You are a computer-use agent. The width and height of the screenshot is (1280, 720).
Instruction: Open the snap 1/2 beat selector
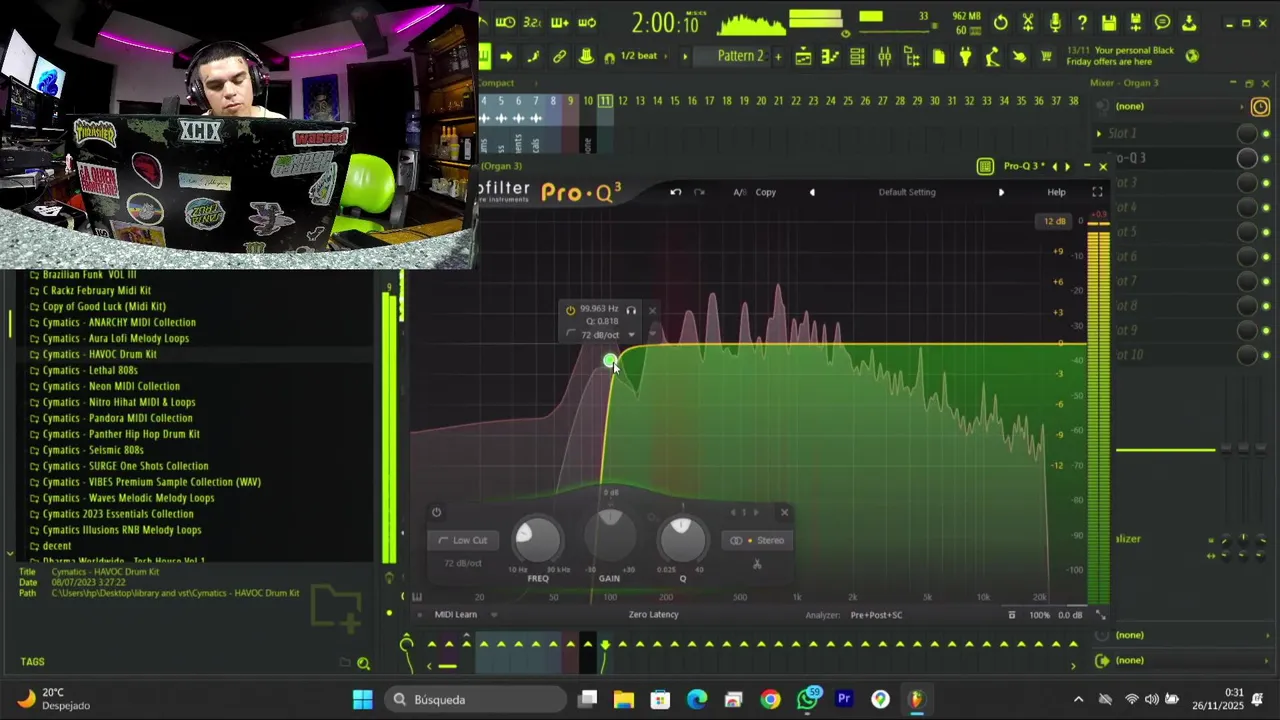640,56
